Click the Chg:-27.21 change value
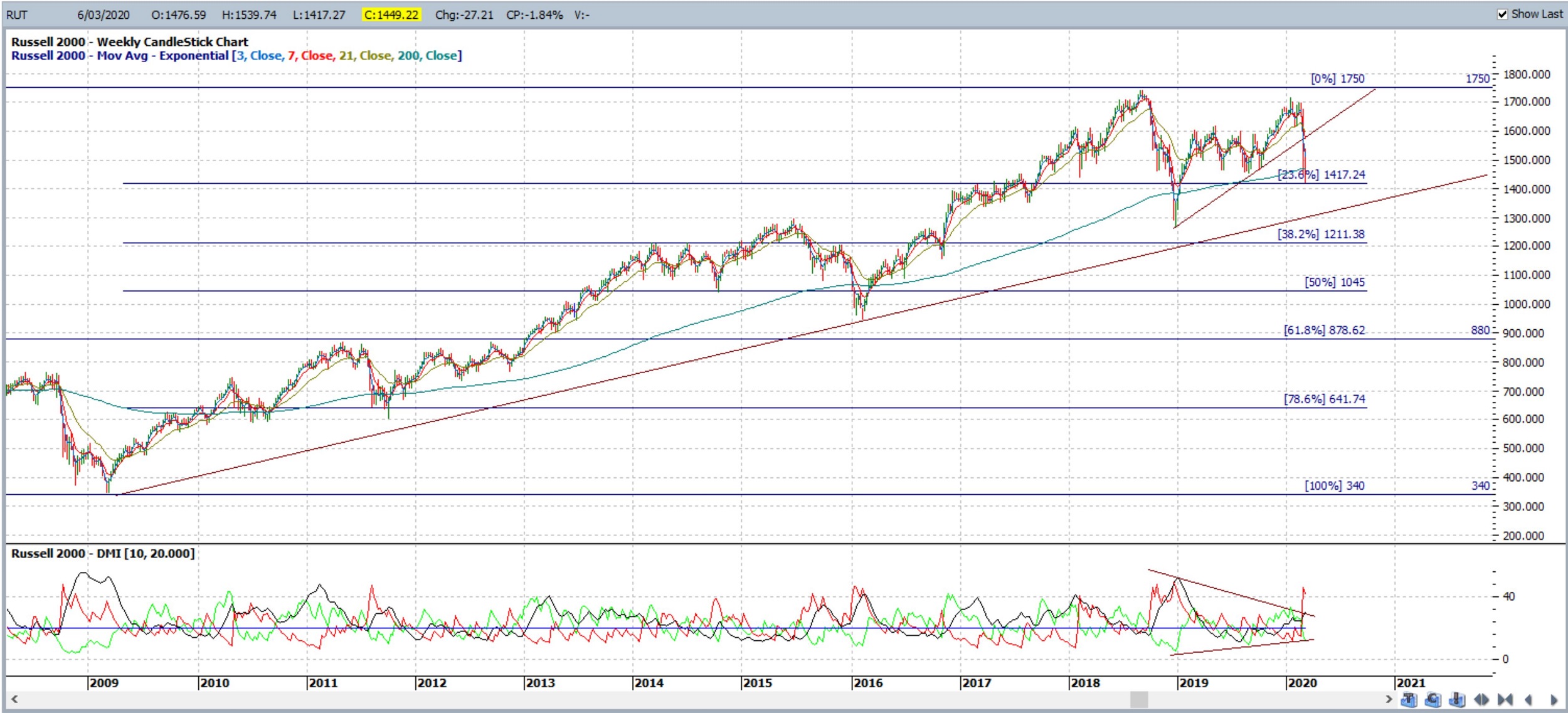 click(464, 14)
